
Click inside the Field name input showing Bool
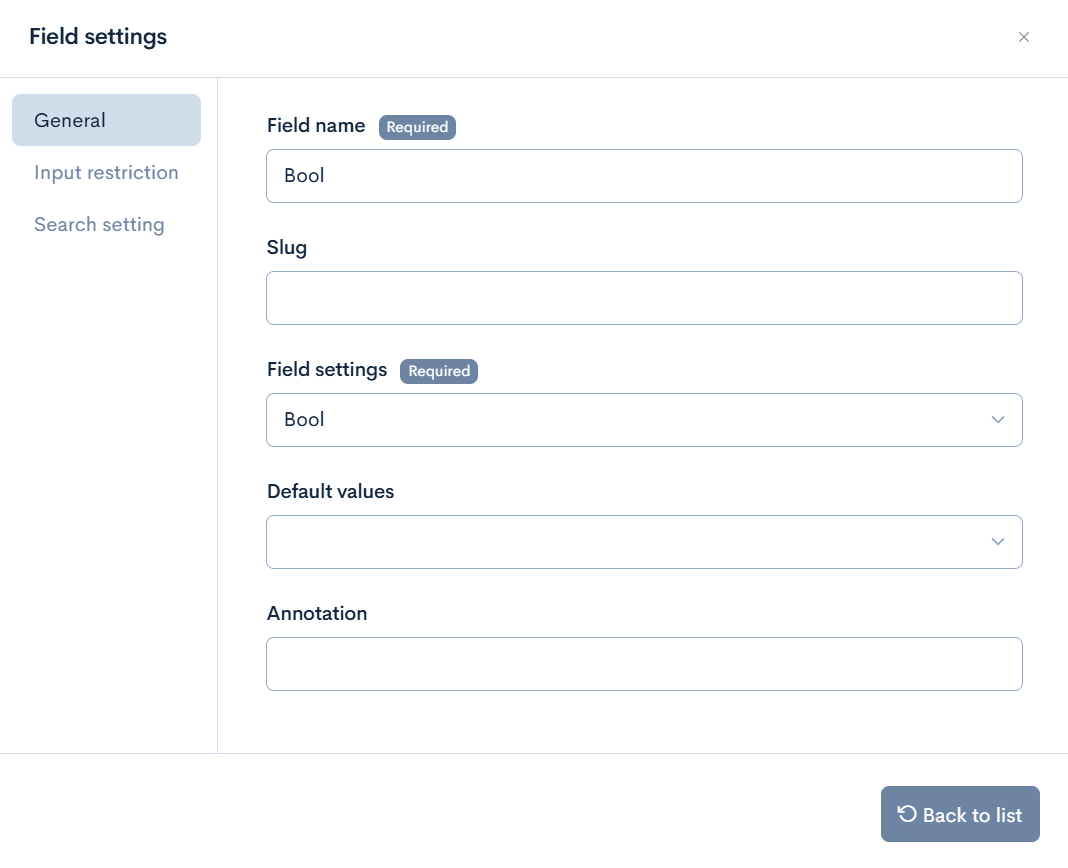[644, 175]
